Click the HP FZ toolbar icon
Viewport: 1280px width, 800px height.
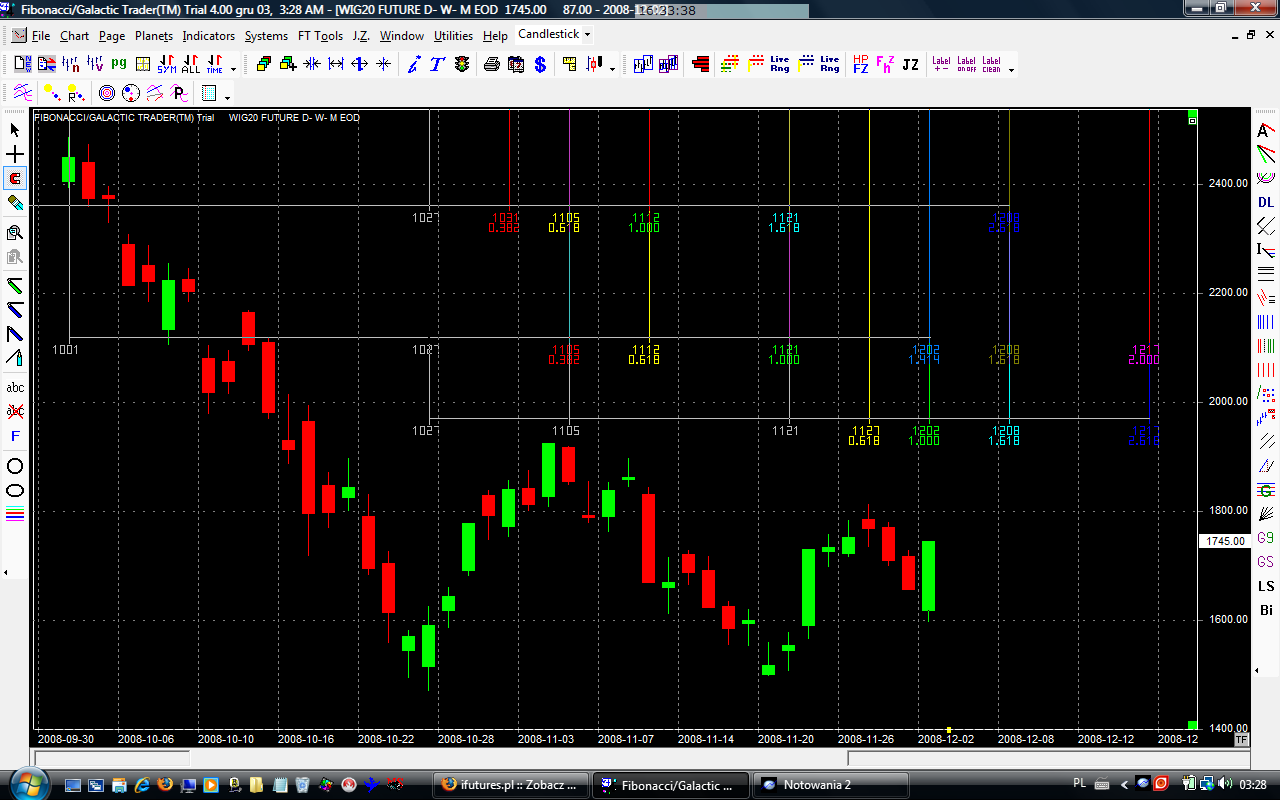coord(860,65)
